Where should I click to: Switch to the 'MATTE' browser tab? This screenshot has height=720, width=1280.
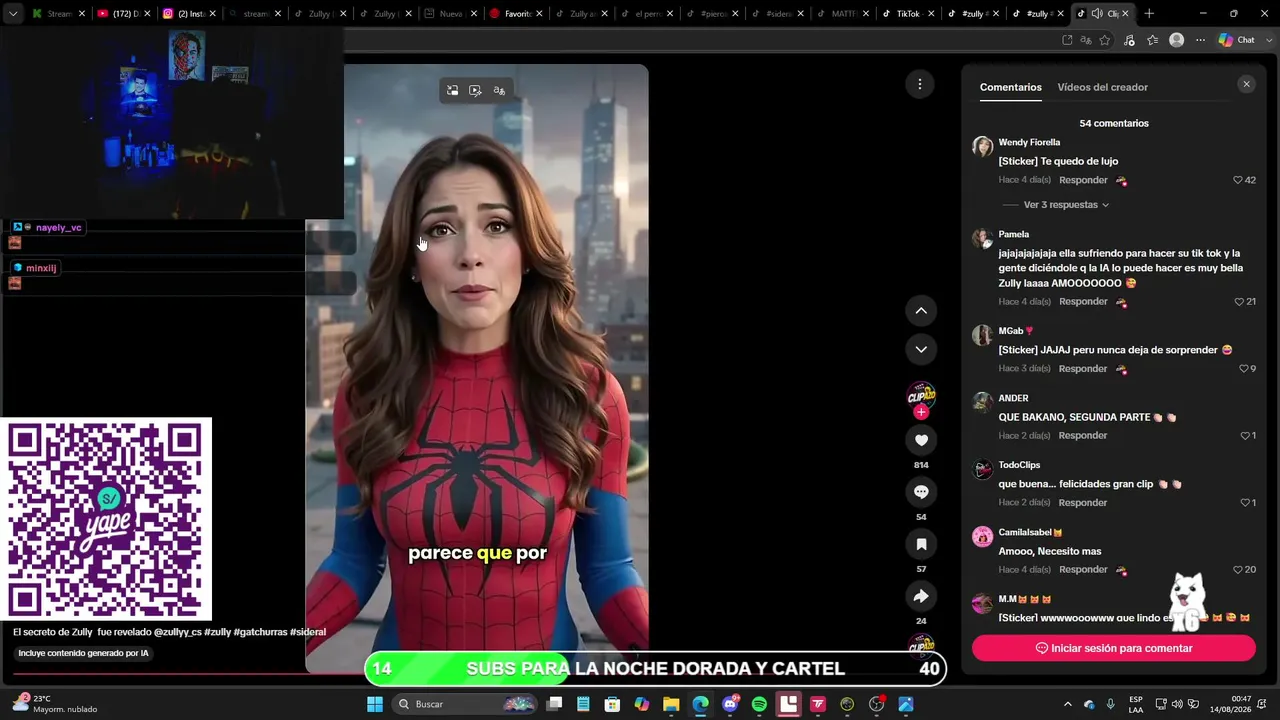[x=843, y=14]
